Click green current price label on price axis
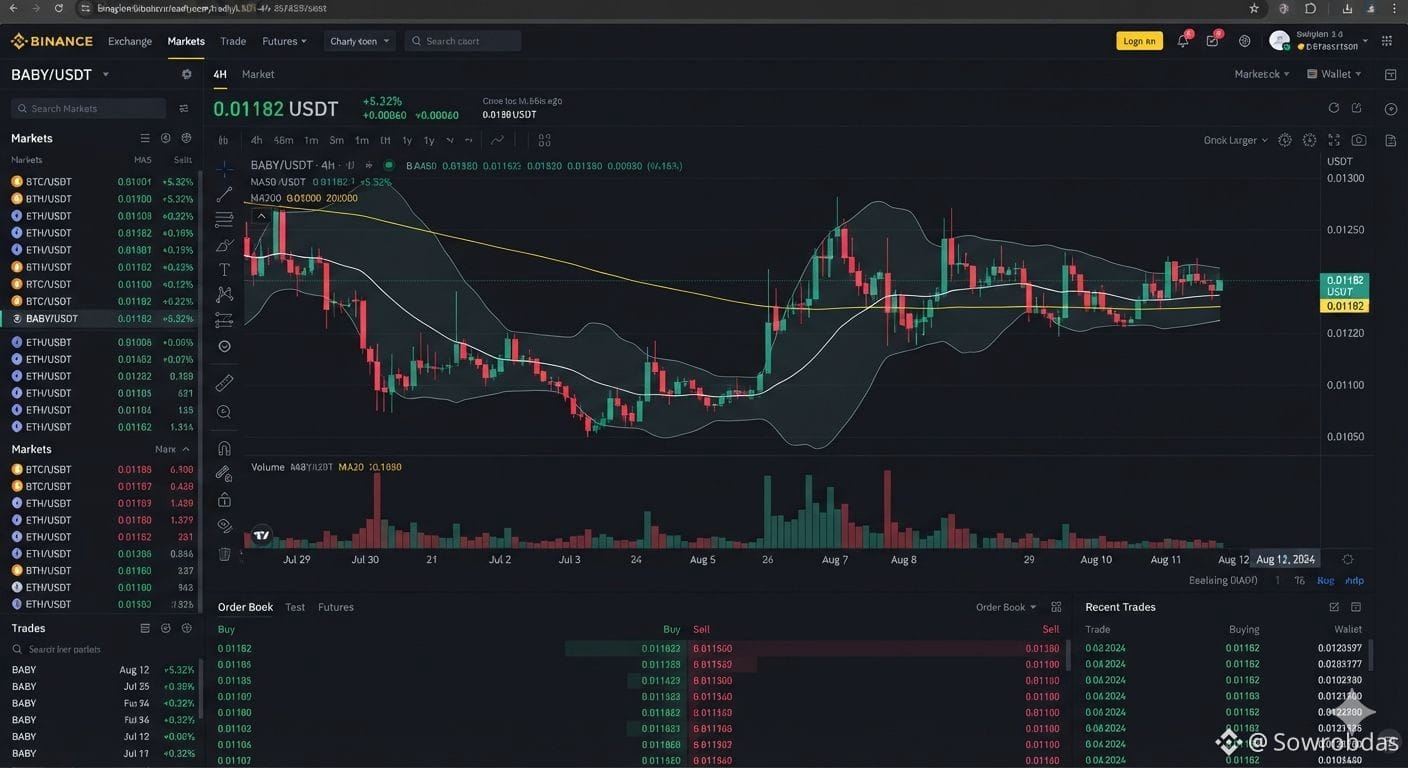Screen dimensions: 1408x768 (x=1345, y=285)
